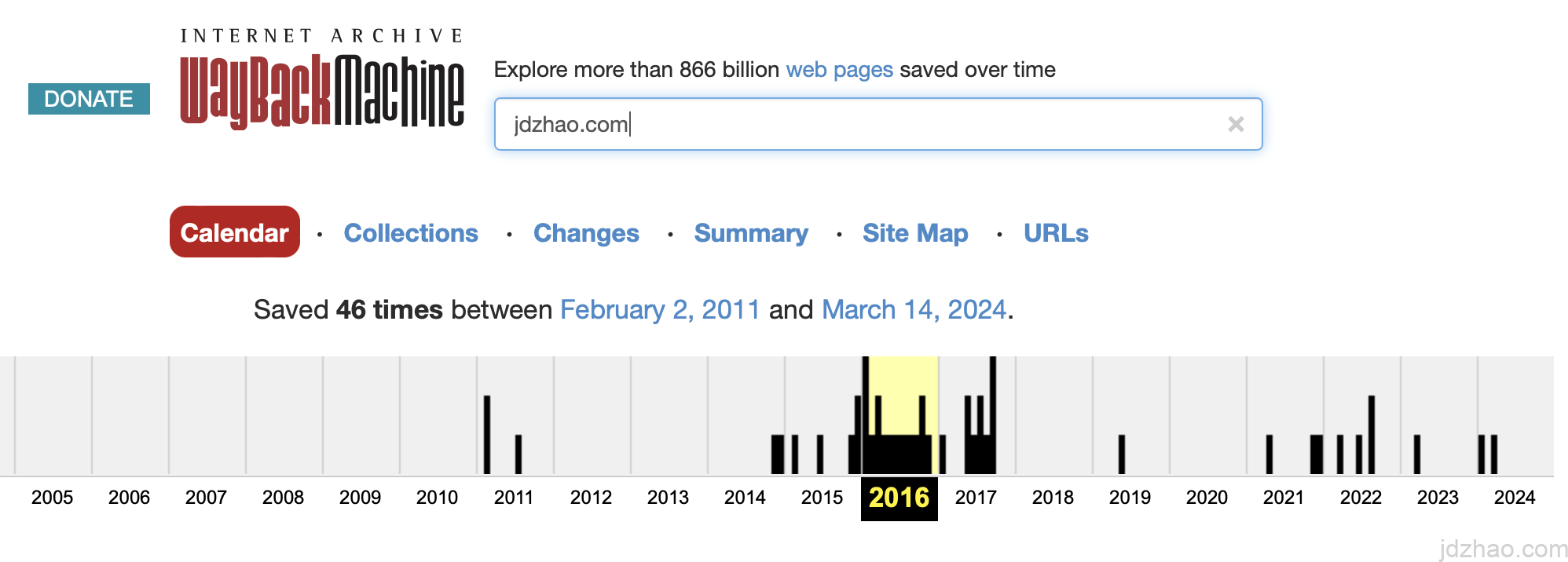Open the Changes tab
This screenshot has height=562, width=1568.
click(586, 233)
